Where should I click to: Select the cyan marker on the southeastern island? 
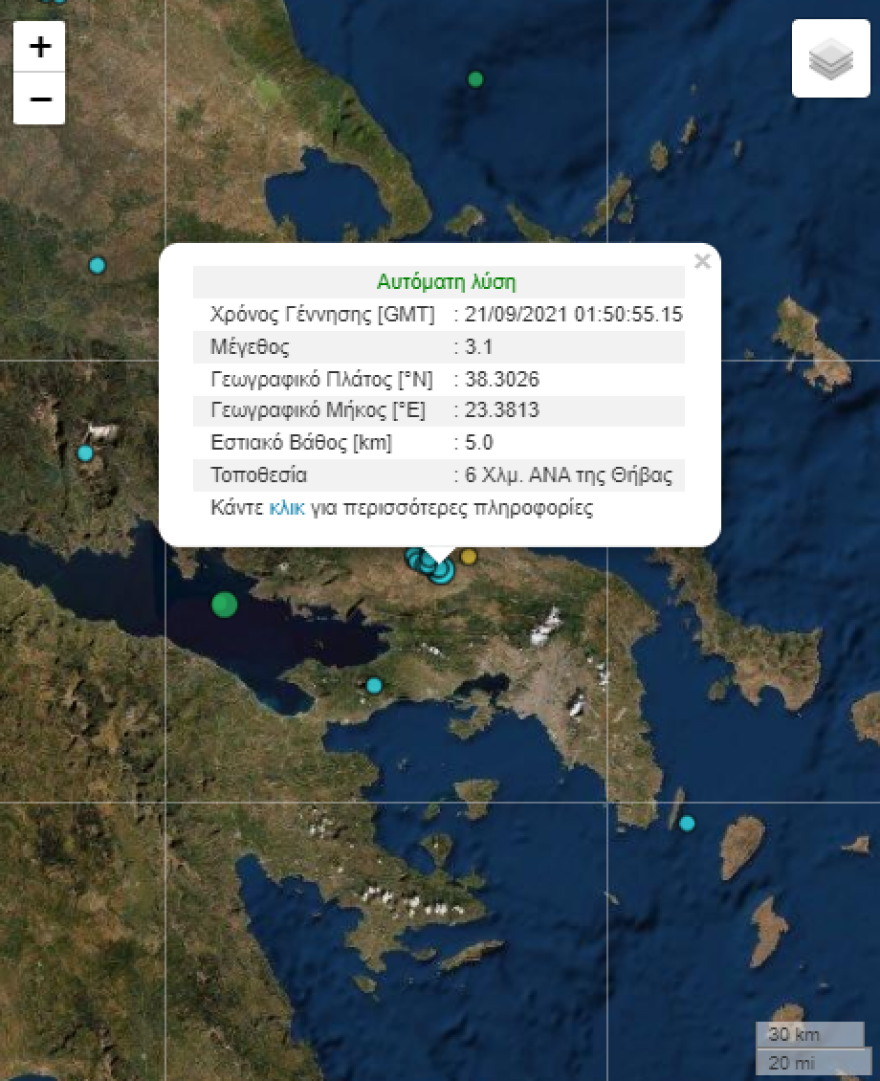tap(686, 824)
